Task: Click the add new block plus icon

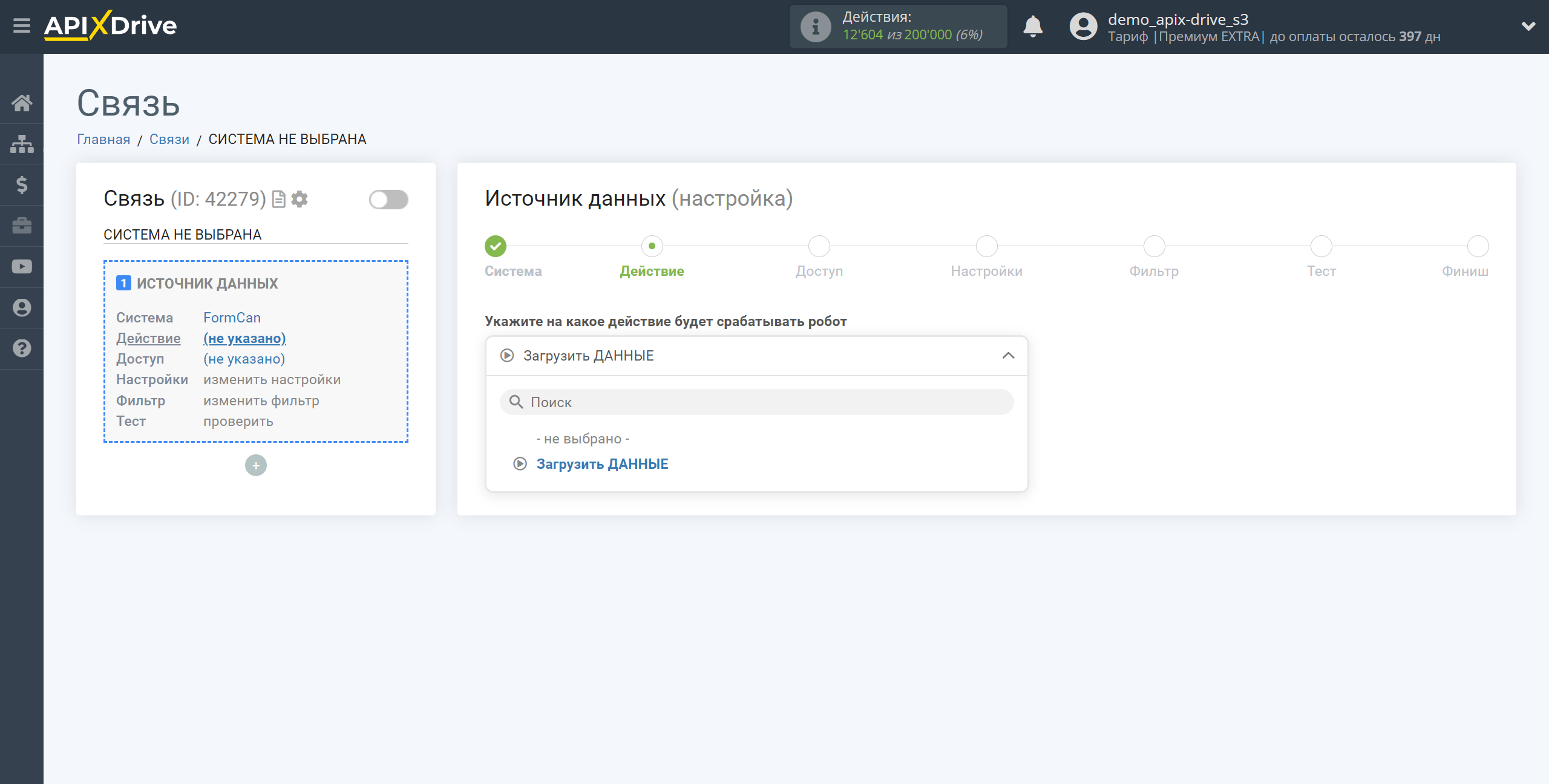Action: click(x=256, y=465)
